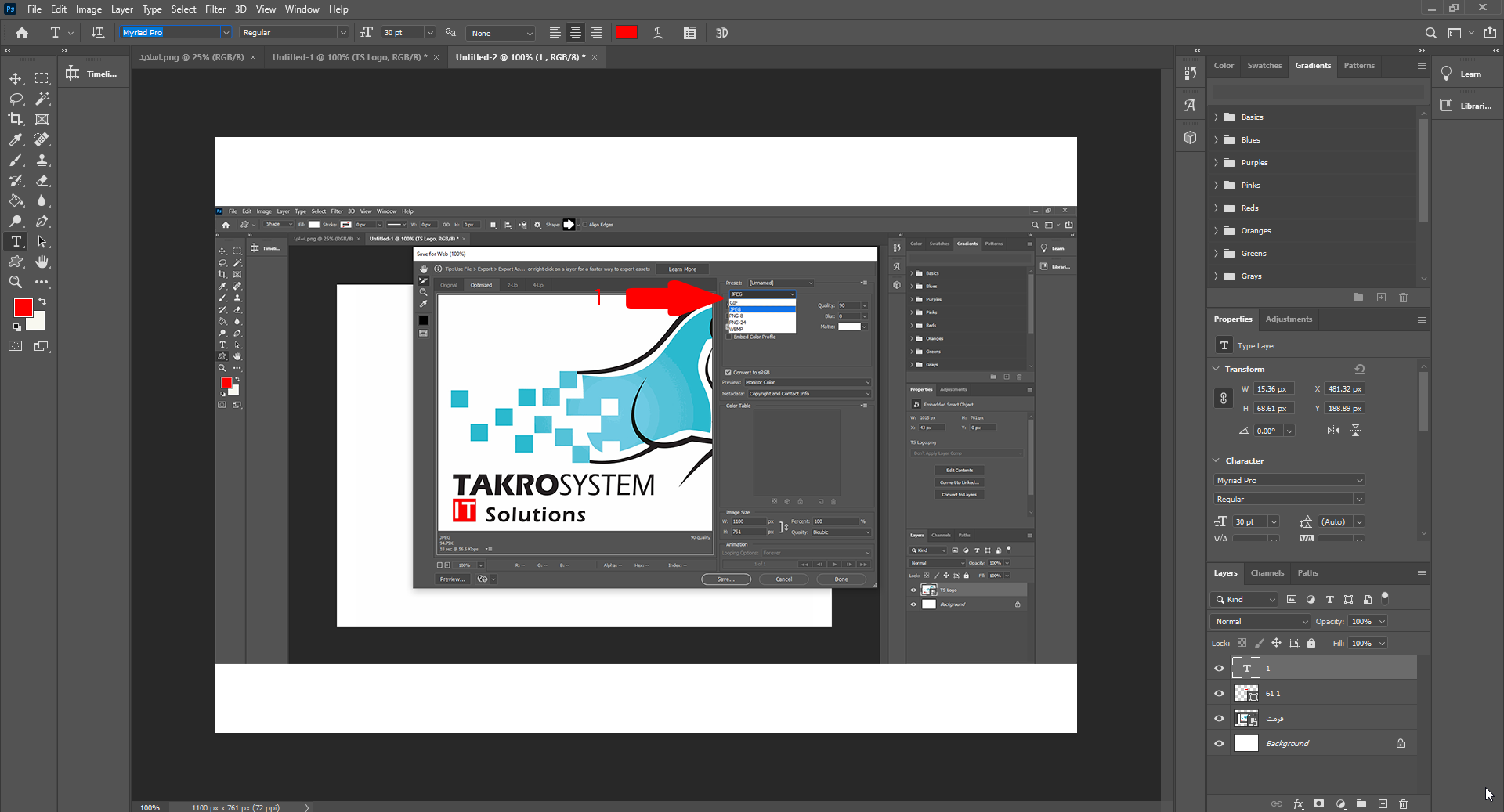Click the foreground color swatch
1504x812 pixels.
23,308
